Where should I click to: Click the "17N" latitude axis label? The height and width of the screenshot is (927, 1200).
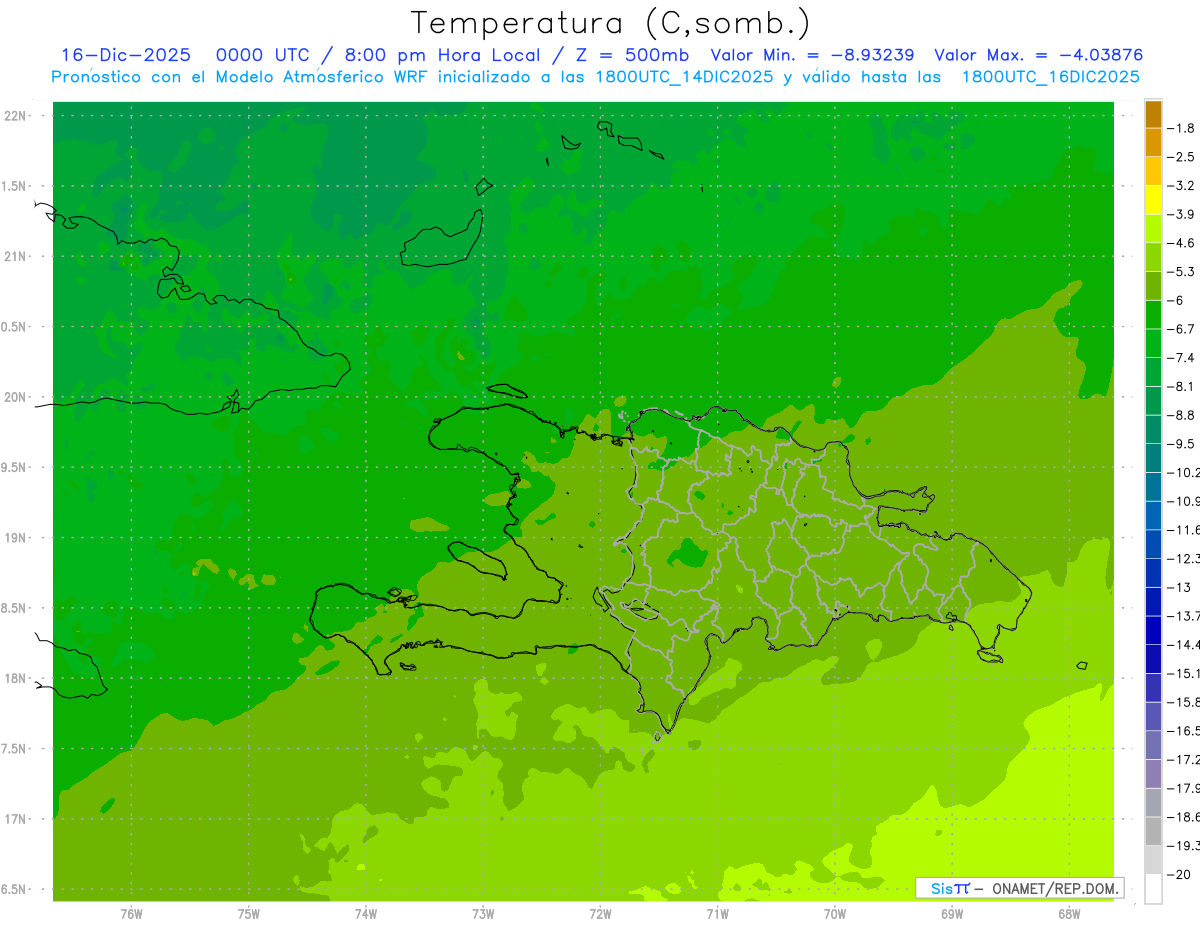tap(16, 819)
